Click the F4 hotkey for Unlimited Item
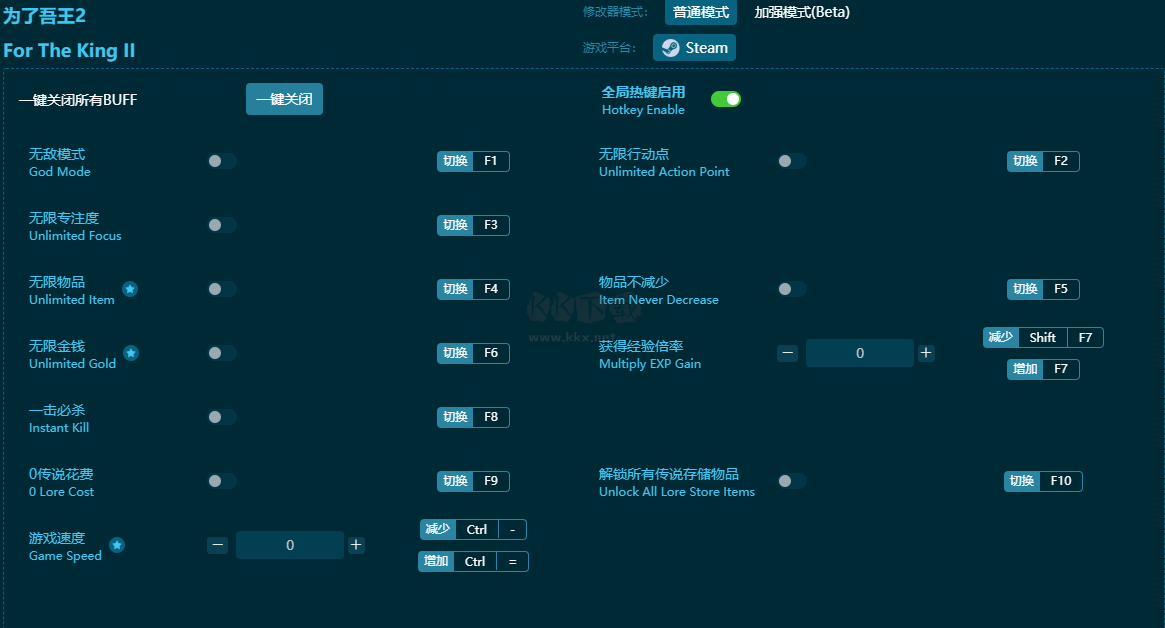This screenshot has height=628, width=1165. coord(473,289)
